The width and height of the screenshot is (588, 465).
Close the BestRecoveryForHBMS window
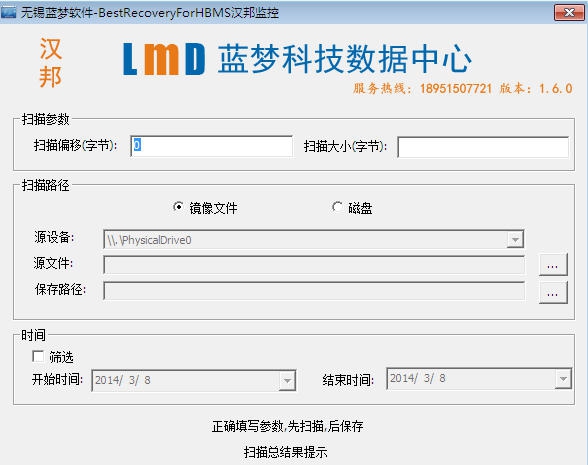569,12
